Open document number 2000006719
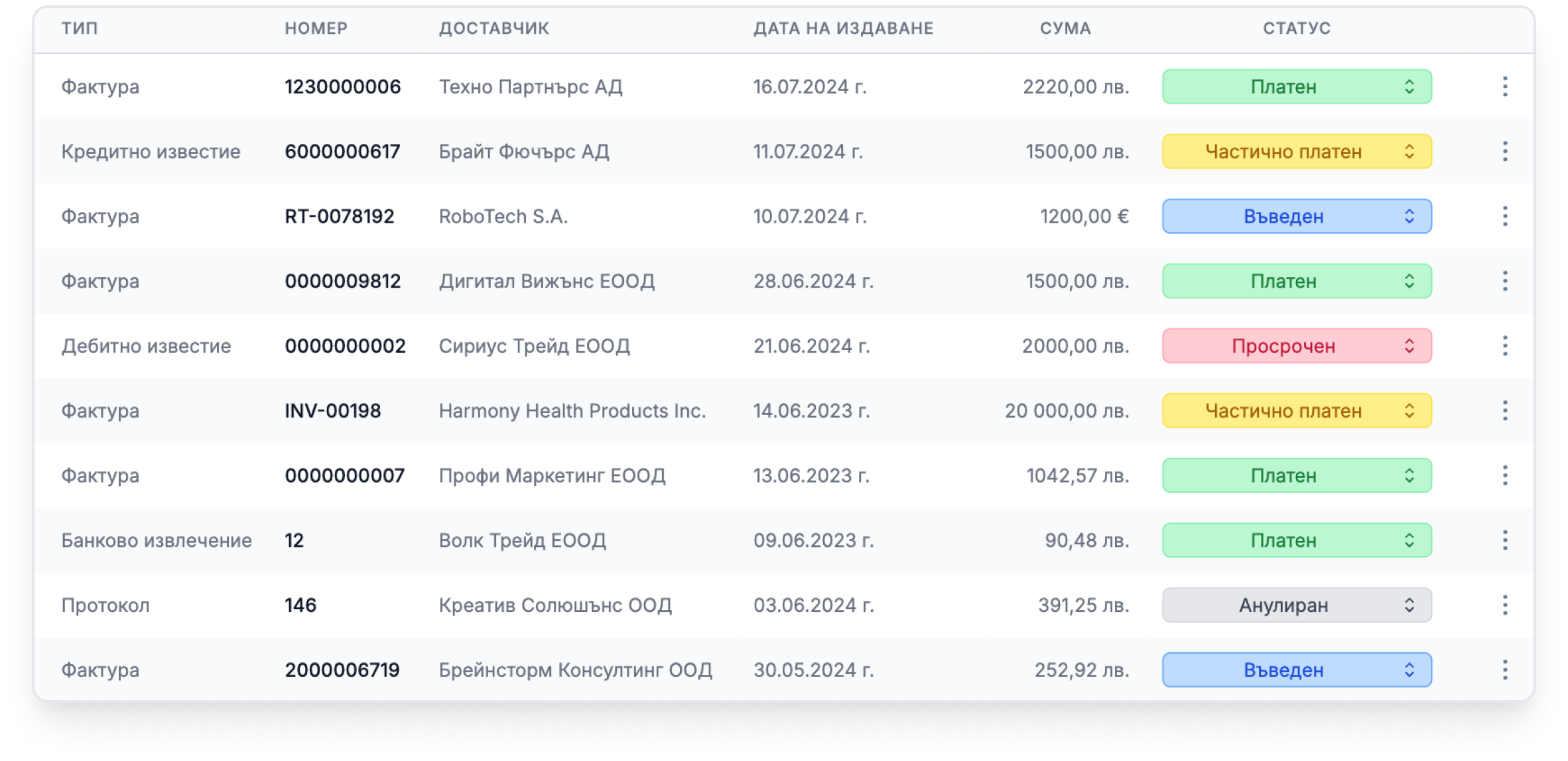1568x761 pixels. [x=342, y=670]
